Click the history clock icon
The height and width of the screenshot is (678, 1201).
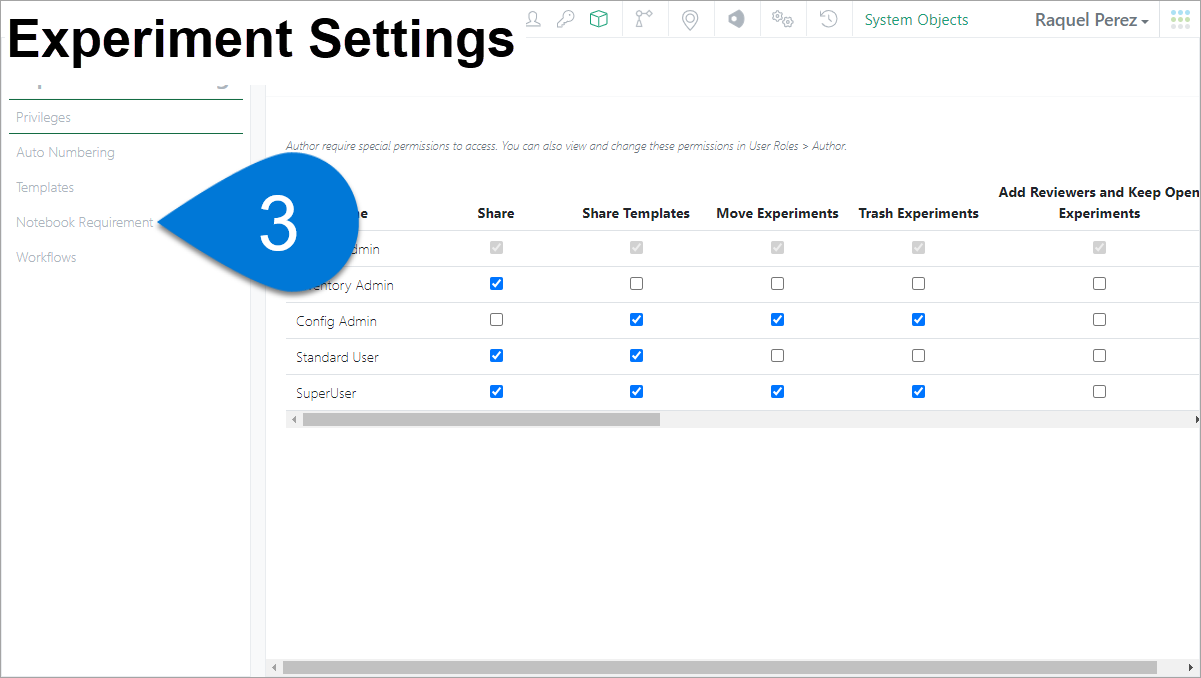tap(828, 19)
